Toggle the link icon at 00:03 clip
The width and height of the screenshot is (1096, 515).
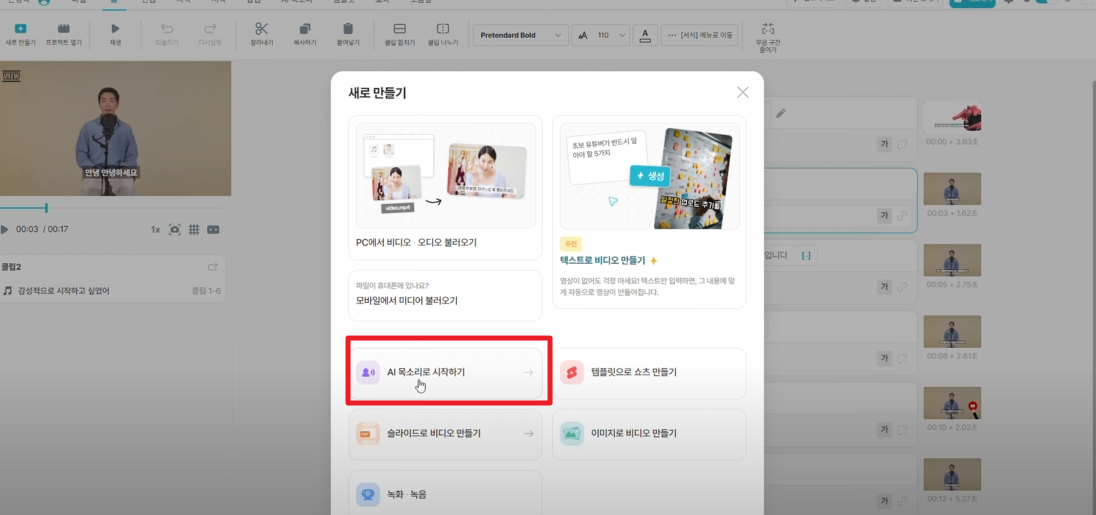(x=902, y=215)
